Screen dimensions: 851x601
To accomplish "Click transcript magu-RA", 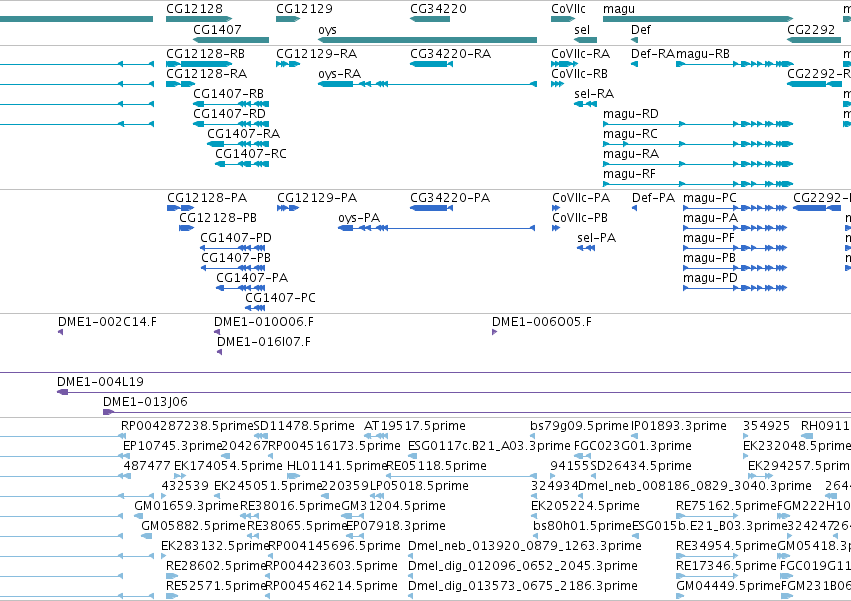I will pos(698,165).
